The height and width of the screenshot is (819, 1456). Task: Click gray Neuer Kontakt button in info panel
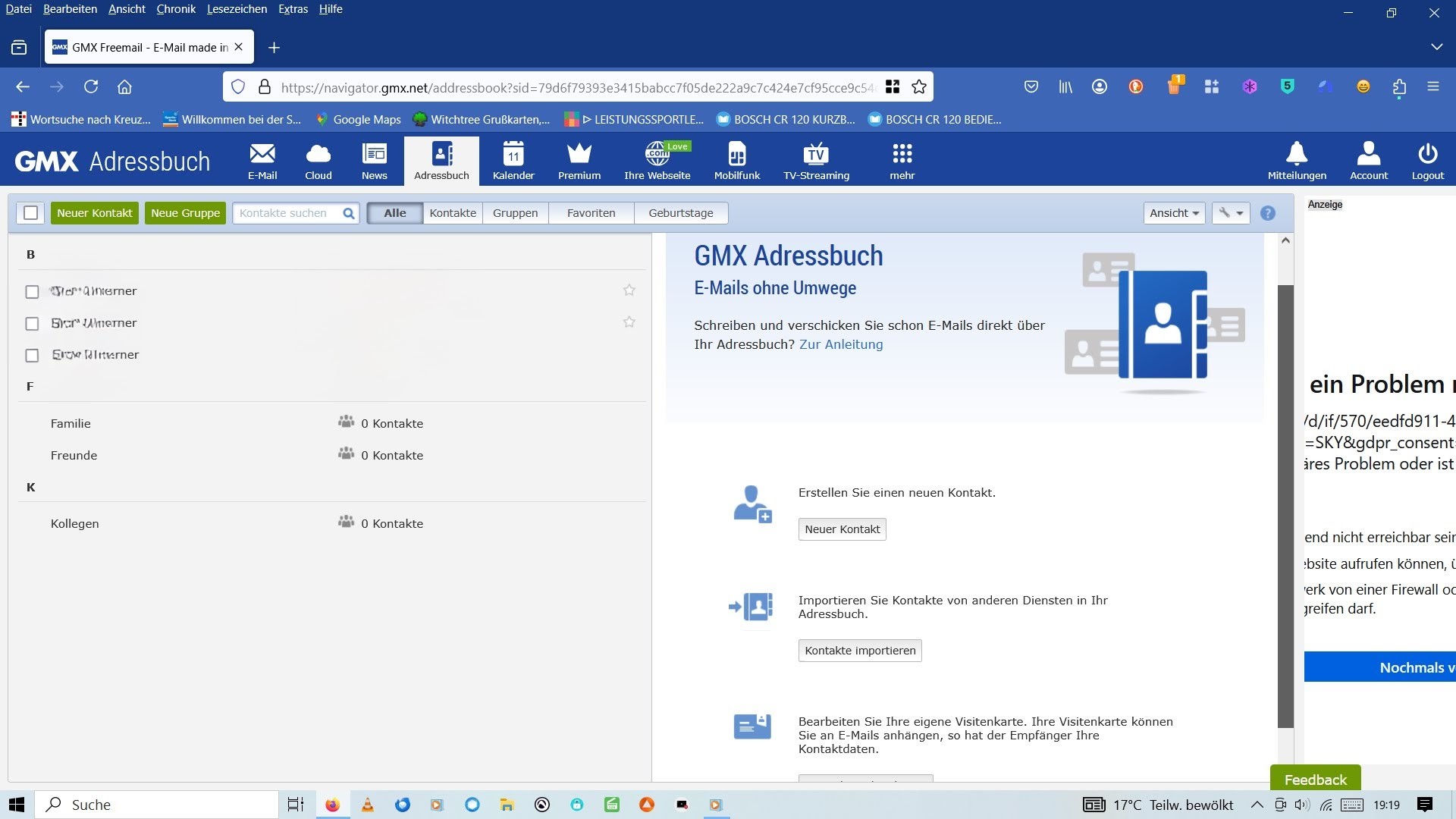click(842, 529)
